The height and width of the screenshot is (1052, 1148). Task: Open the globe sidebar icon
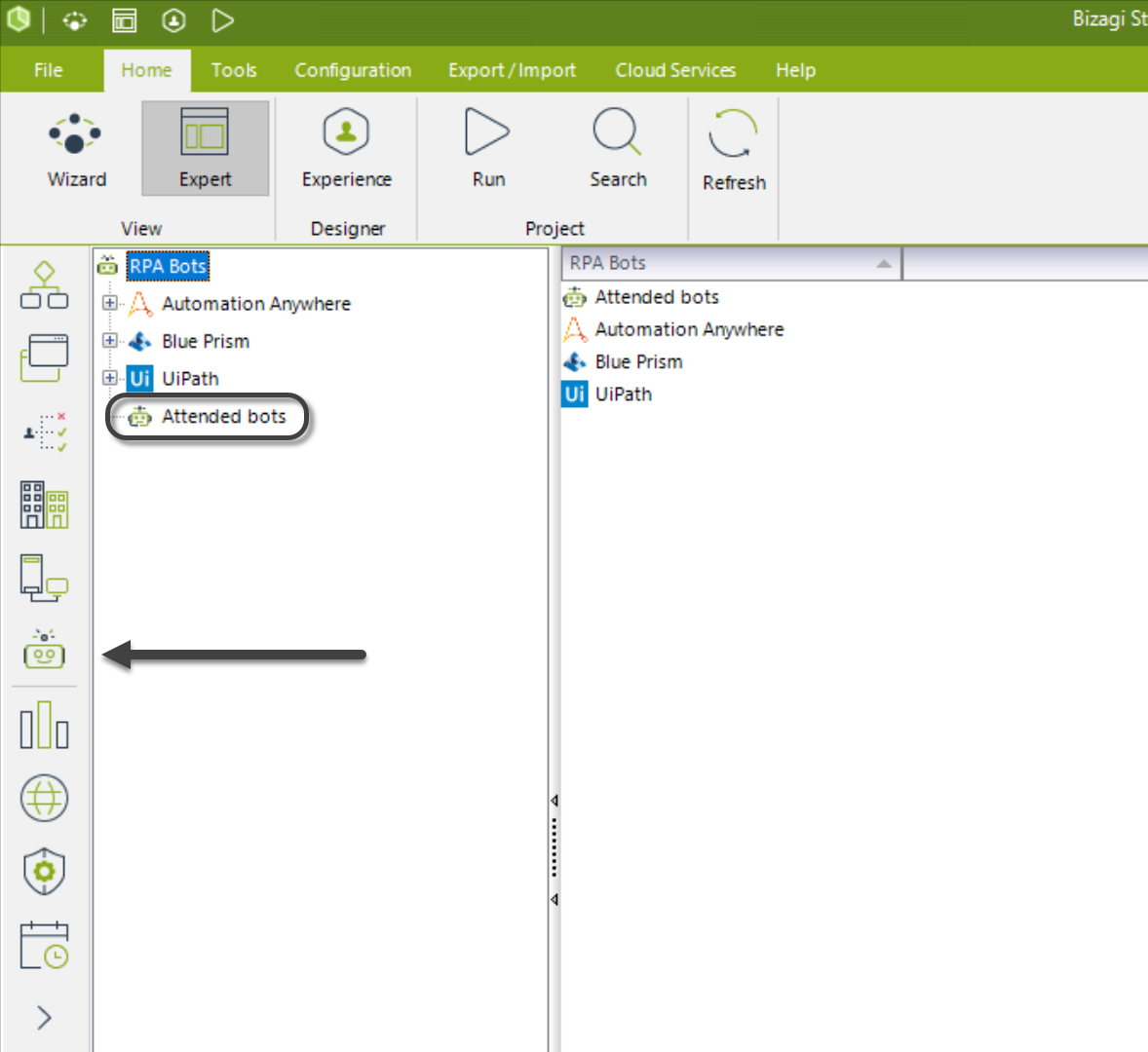click(x=44, y=798)
